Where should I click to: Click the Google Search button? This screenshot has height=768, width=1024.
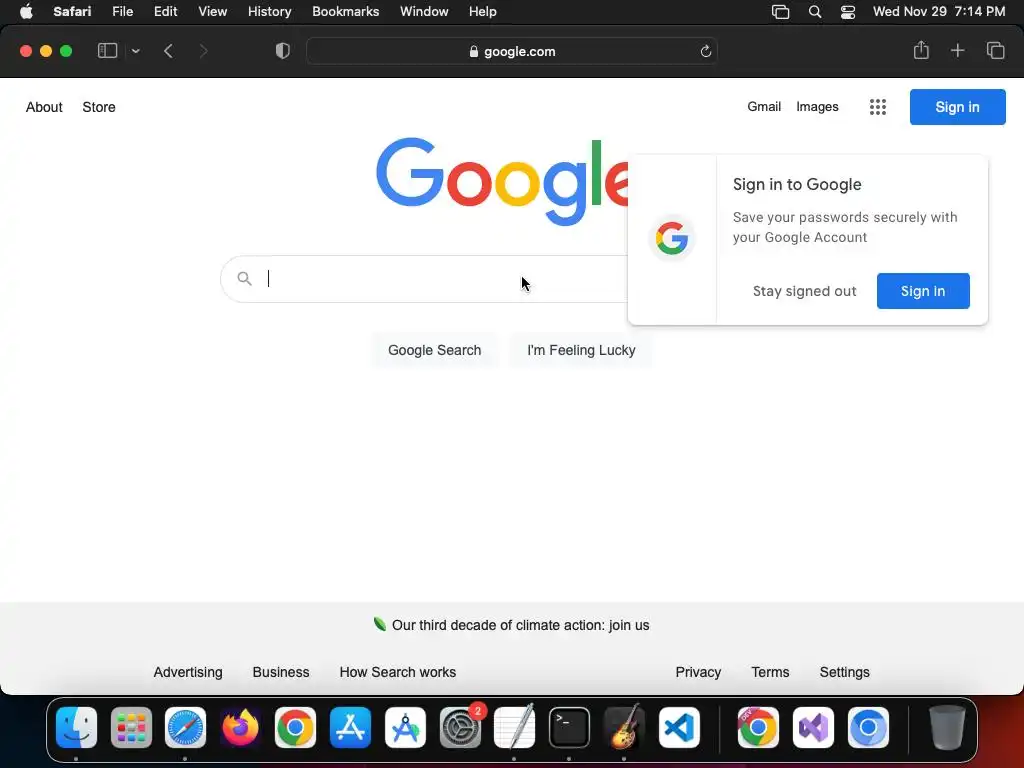[x=434, y=350]
